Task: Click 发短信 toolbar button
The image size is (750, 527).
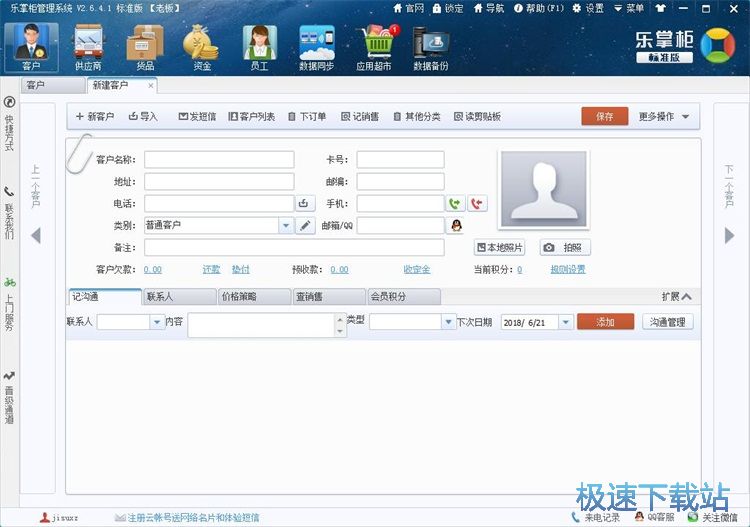Action: [197, 116]
